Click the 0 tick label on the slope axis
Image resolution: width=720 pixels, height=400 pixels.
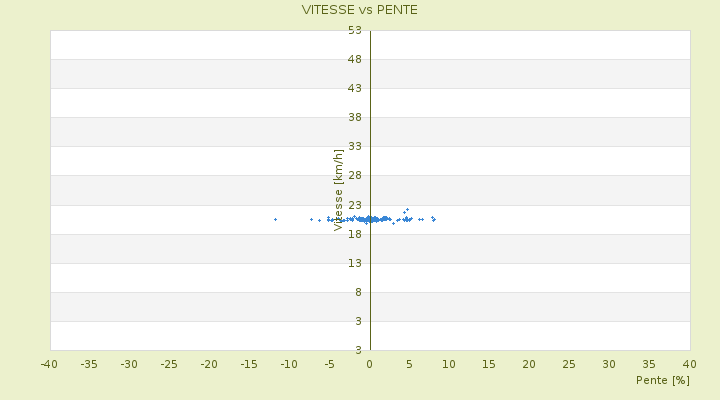[369, 364]
